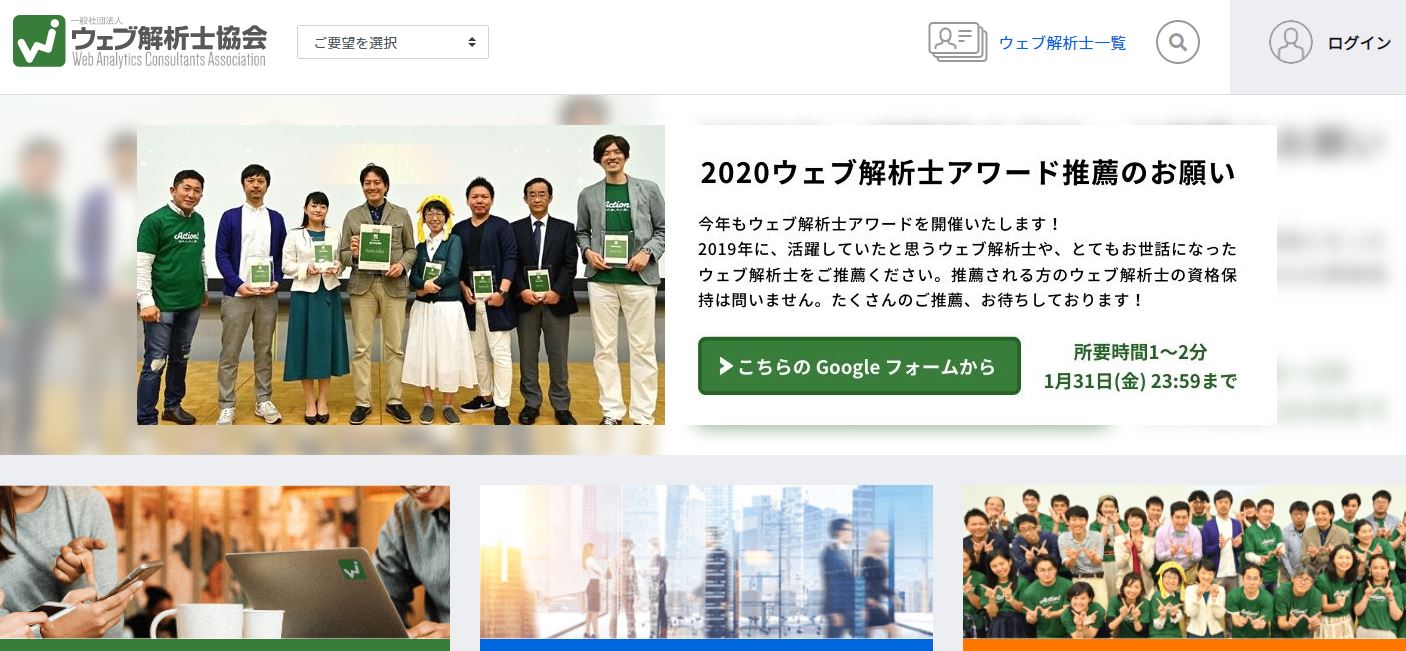
Task: Show the blurred next slide on the right
Action: (1341, 275)
